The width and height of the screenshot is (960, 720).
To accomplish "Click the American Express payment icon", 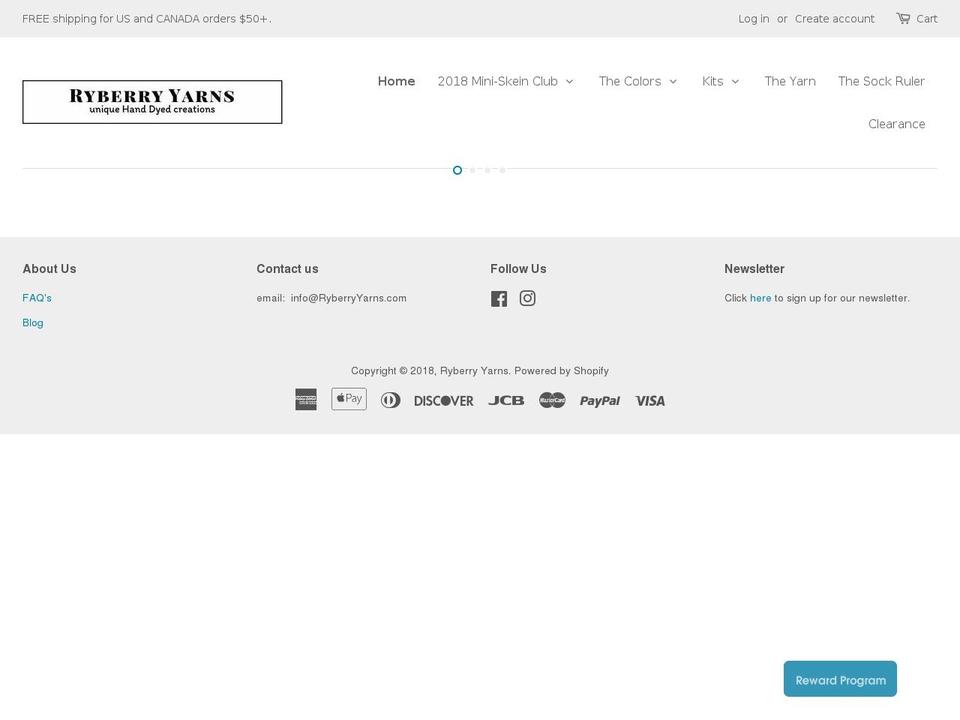I will point(306,400).
